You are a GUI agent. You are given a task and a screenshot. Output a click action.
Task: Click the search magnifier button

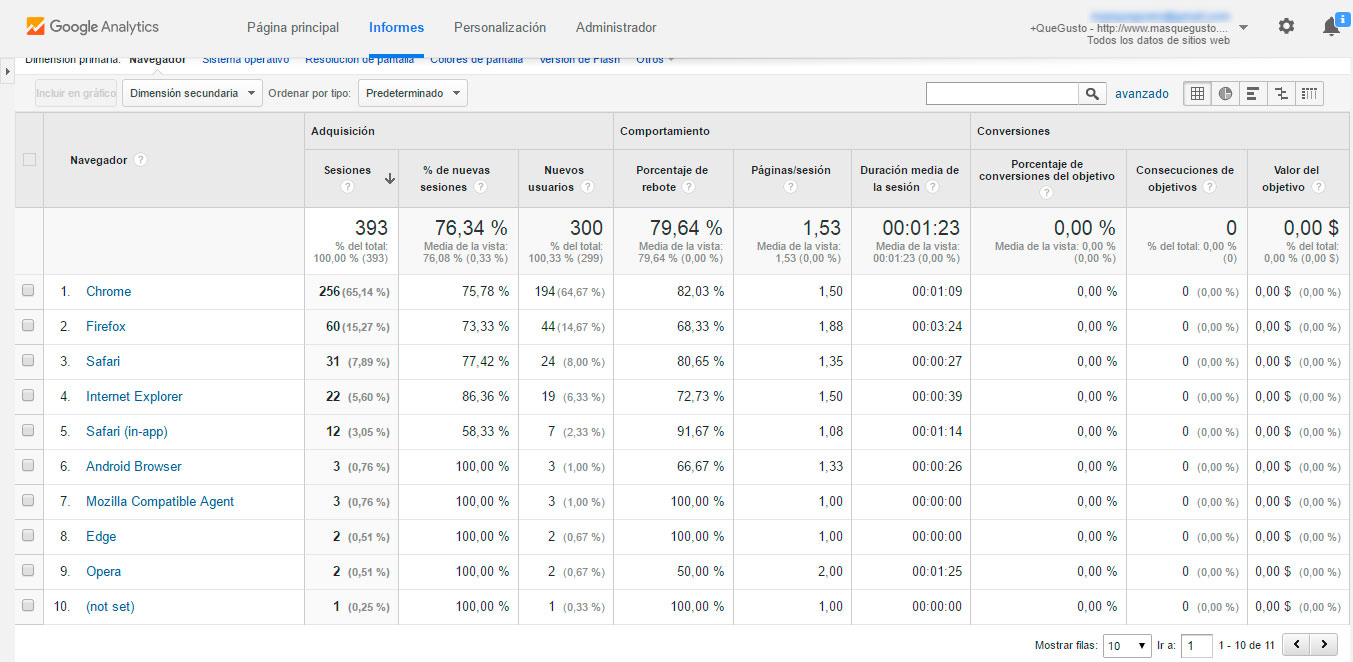(x=1093, y=93)
